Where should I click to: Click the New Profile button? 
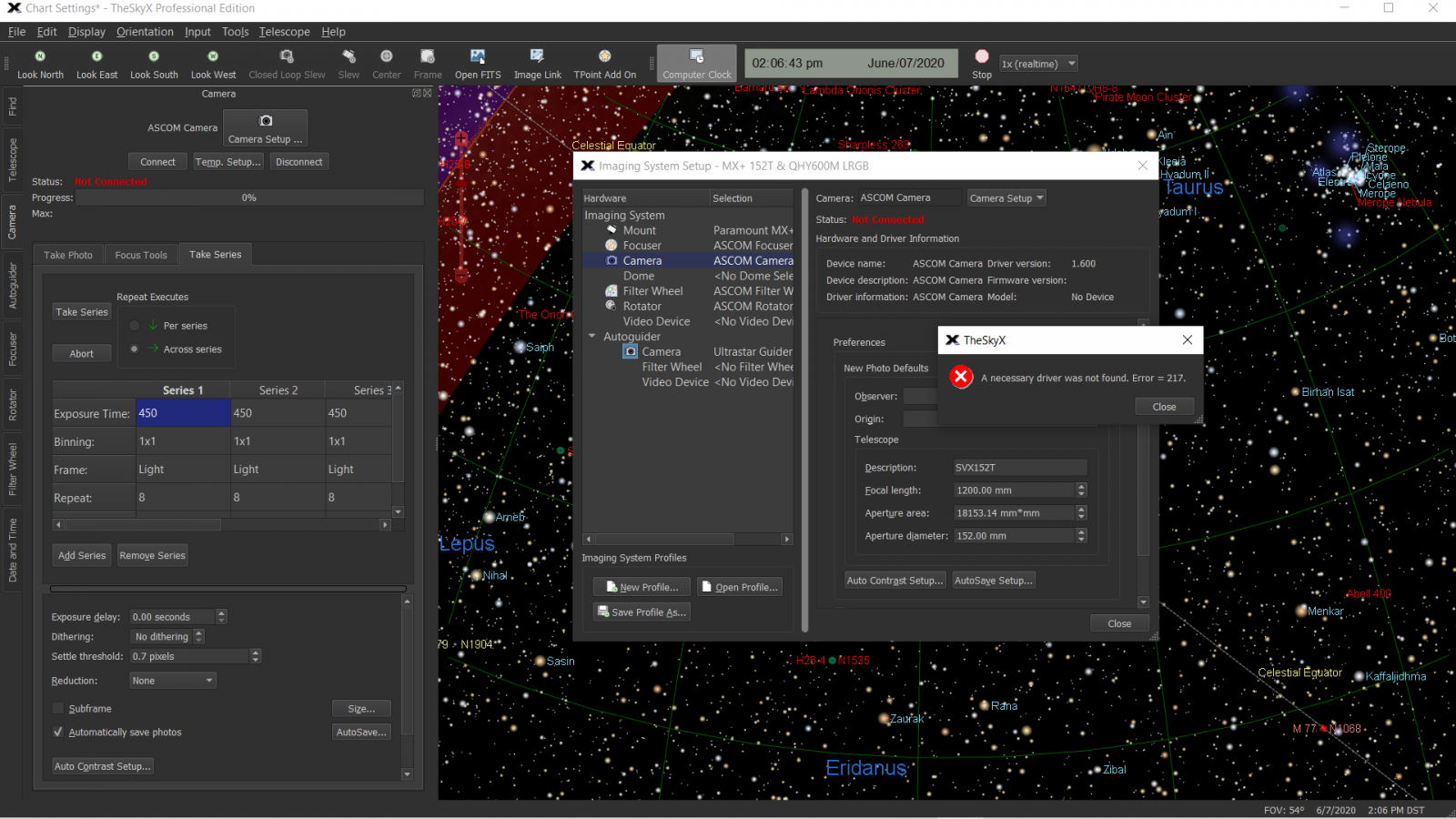642,587
